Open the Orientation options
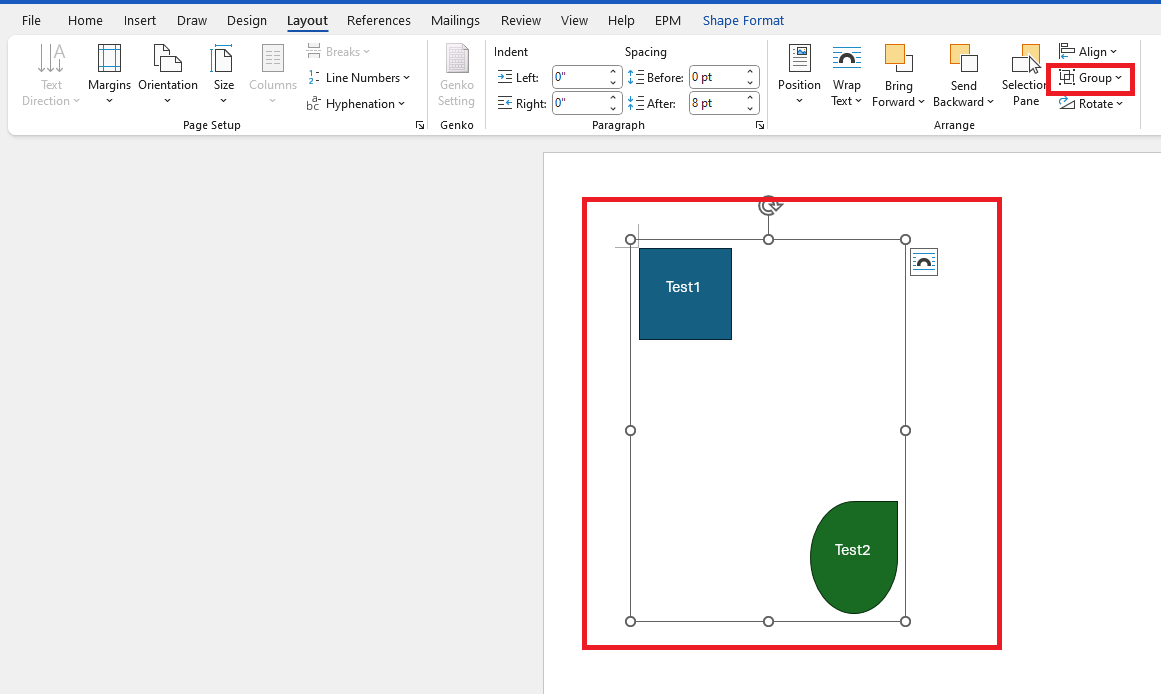The width and height of the screenshot is (1161, 694). (x=167, y=74)
